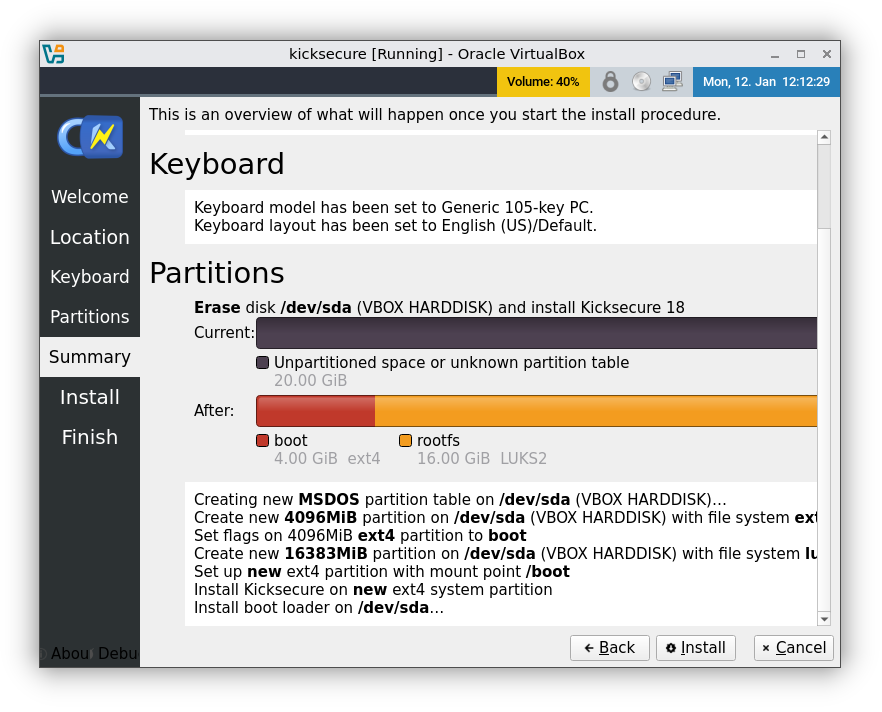This screenshot has height=712, width=882.
Task: Click the lock icon in the top panel
Action: (x=610, y=81)
